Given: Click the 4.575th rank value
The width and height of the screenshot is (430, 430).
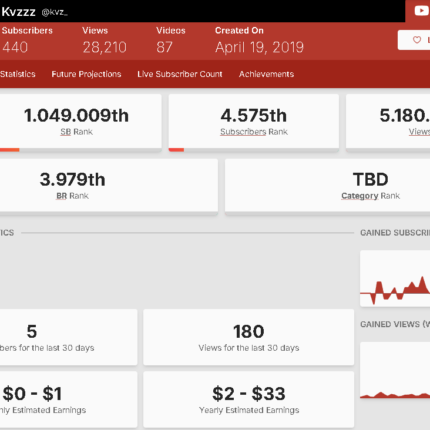Looking at the screenshot, I should click(x=254, y=115).
